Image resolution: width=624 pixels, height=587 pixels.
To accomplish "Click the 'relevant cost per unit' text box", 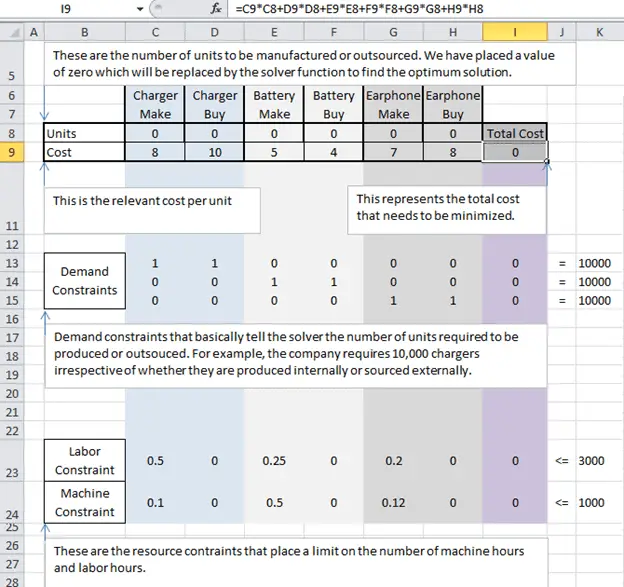I will click(x=152, y=210).
